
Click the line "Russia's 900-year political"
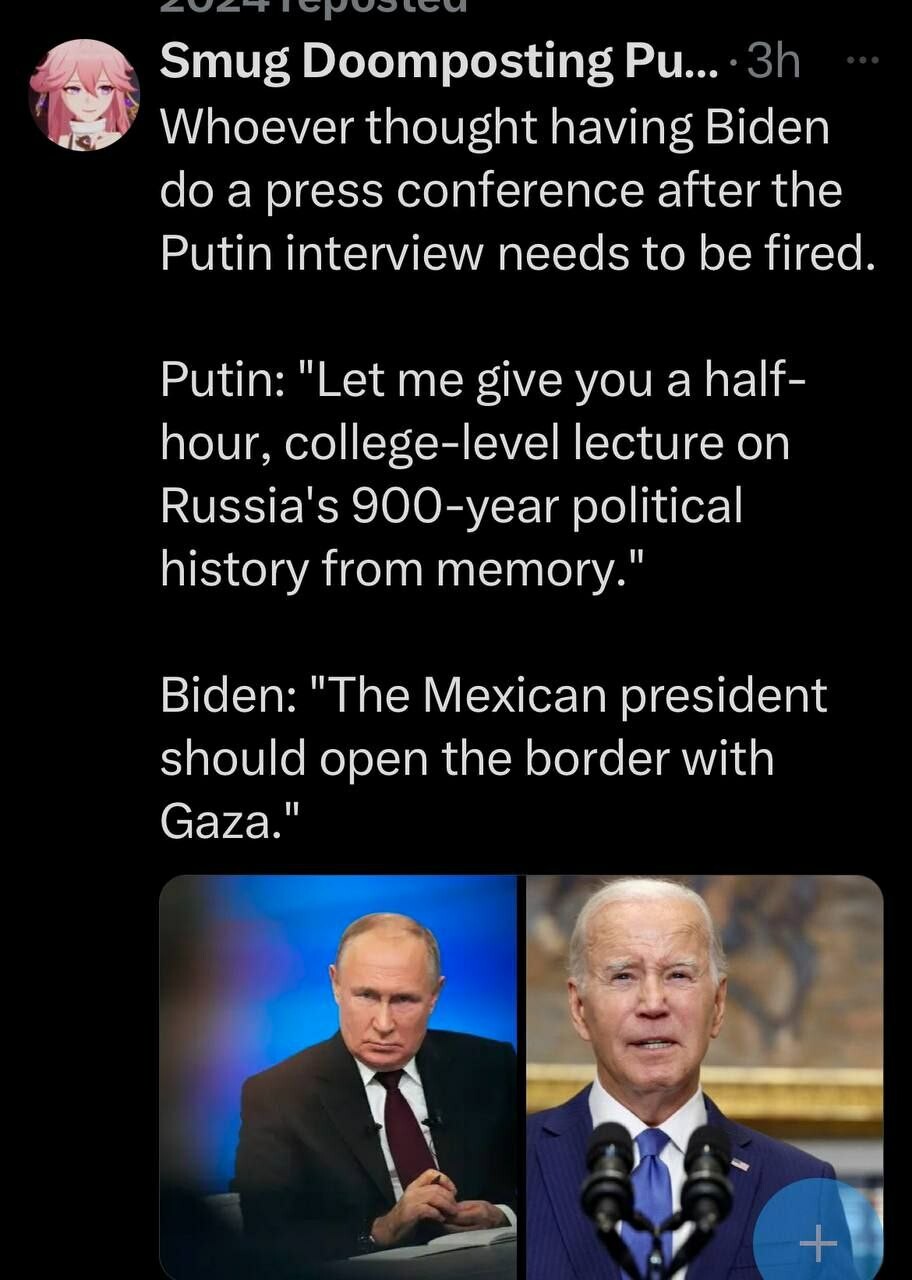(452, 507)
